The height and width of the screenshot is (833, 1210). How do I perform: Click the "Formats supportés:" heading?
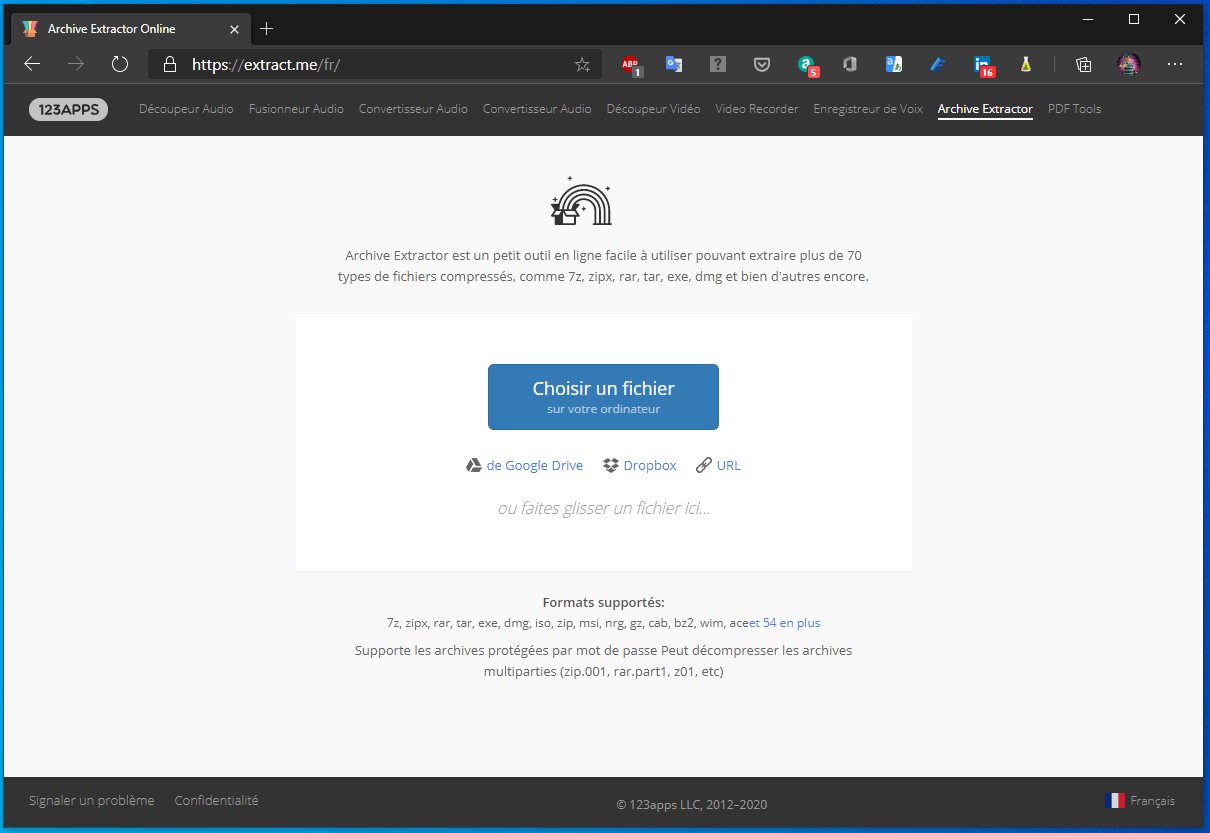(603, 602)
